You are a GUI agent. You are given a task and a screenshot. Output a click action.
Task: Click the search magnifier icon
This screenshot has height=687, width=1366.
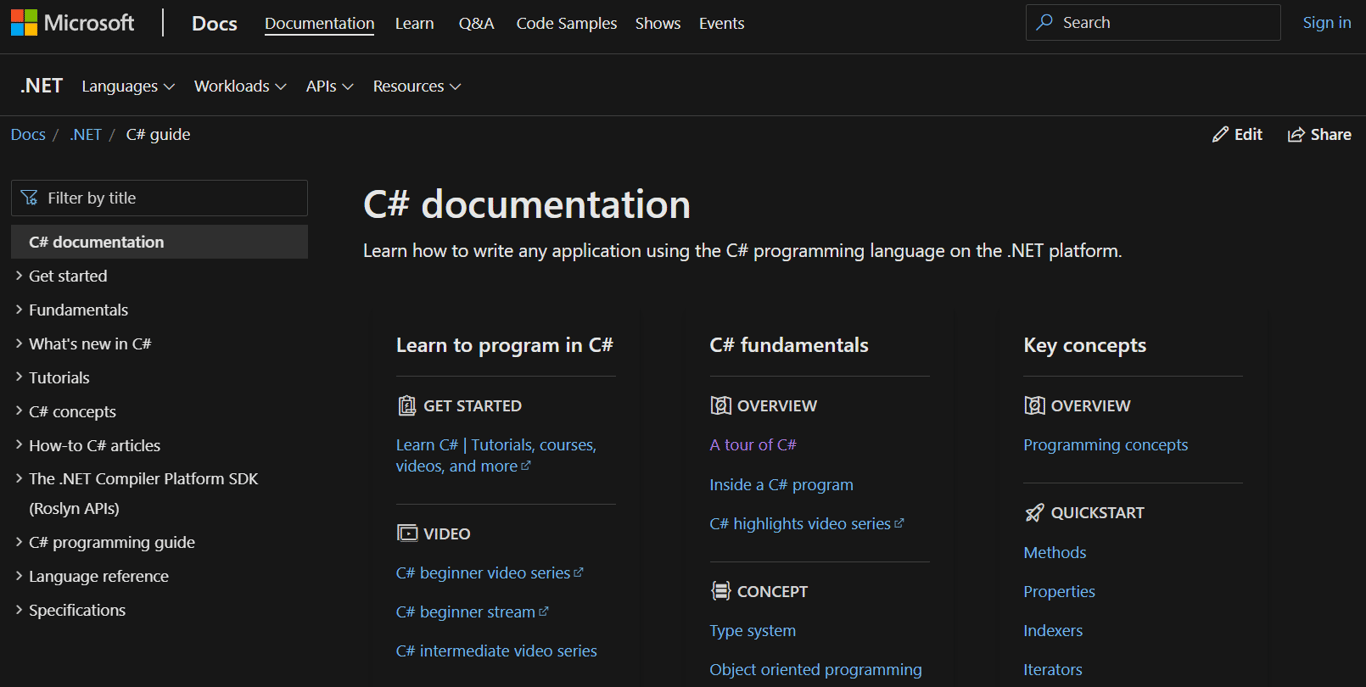coord(1044,21)
